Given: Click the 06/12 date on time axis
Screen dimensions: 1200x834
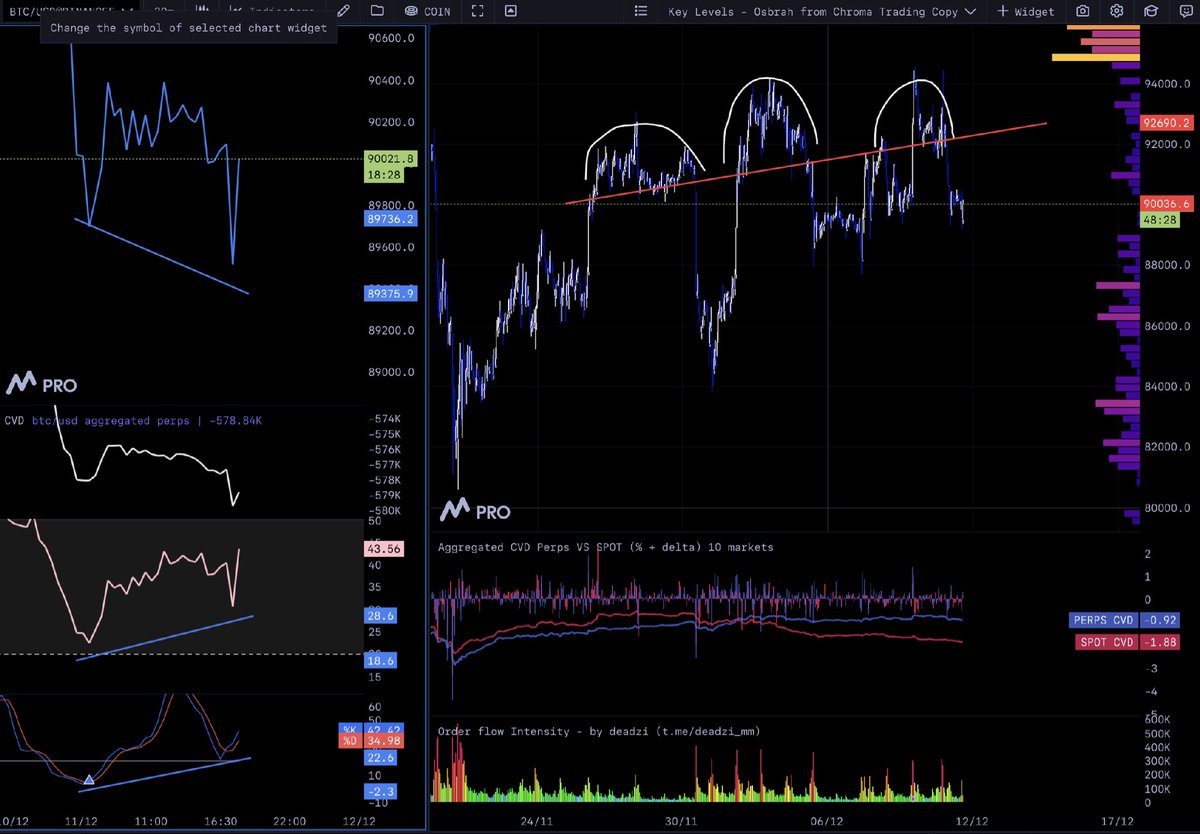Looking at the screenshot, I should (x=825, y=822).
